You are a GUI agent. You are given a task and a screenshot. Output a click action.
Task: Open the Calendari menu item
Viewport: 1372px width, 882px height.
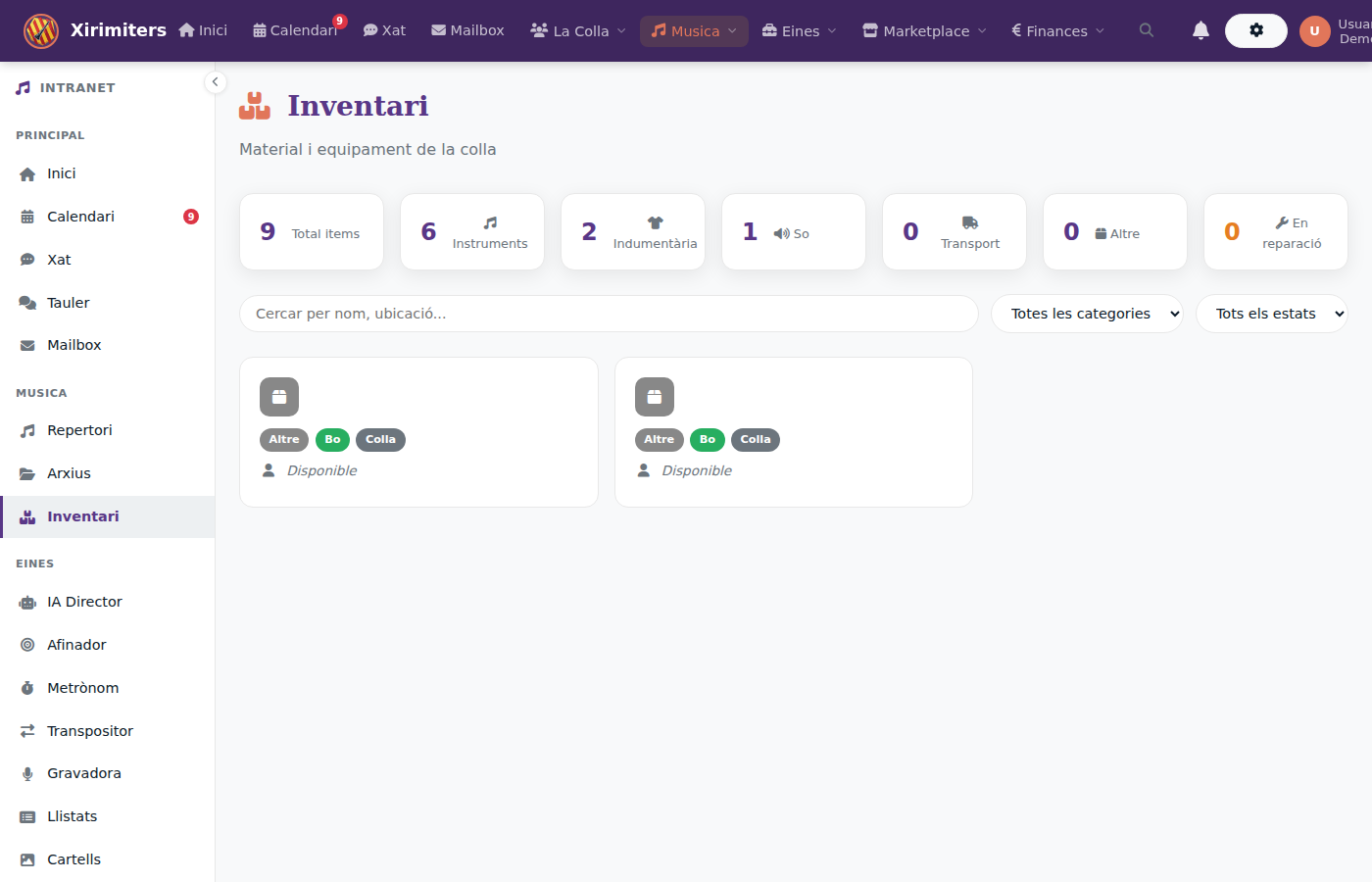pyautogui.click(x=296, y=30)
